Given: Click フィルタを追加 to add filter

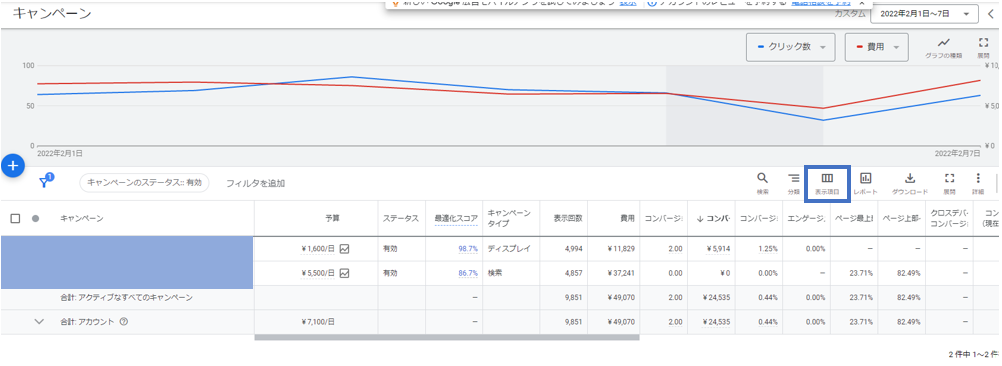Looking at the screenshot, I should [x=256, y=183].
